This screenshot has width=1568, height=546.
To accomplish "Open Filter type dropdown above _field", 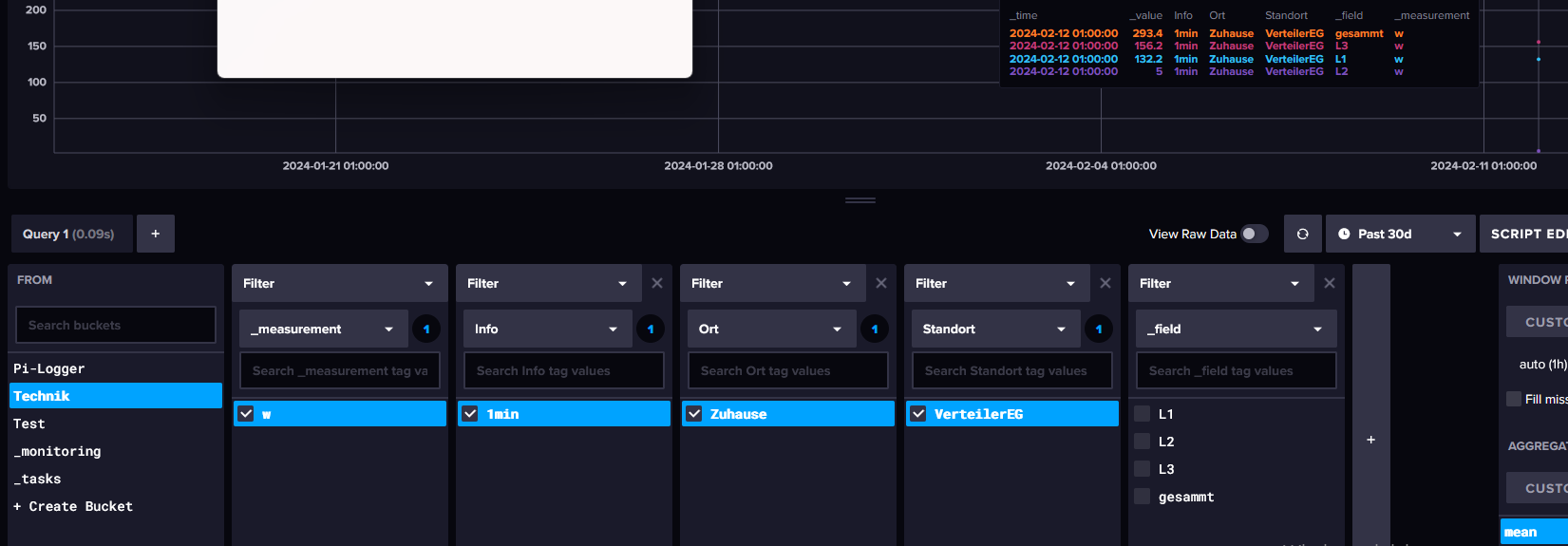I will (1219, 283).
